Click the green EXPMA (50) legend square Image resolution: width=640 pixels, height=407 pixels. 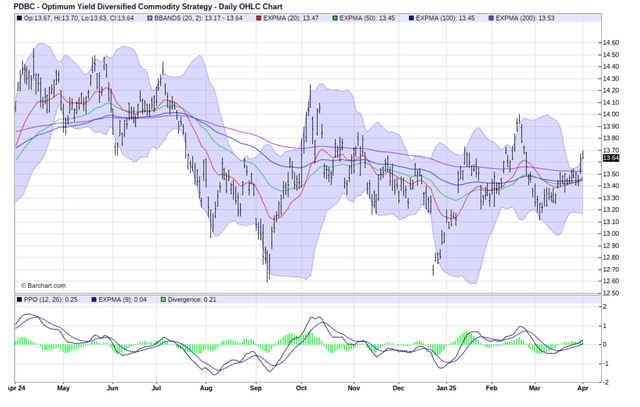(335, 18)
